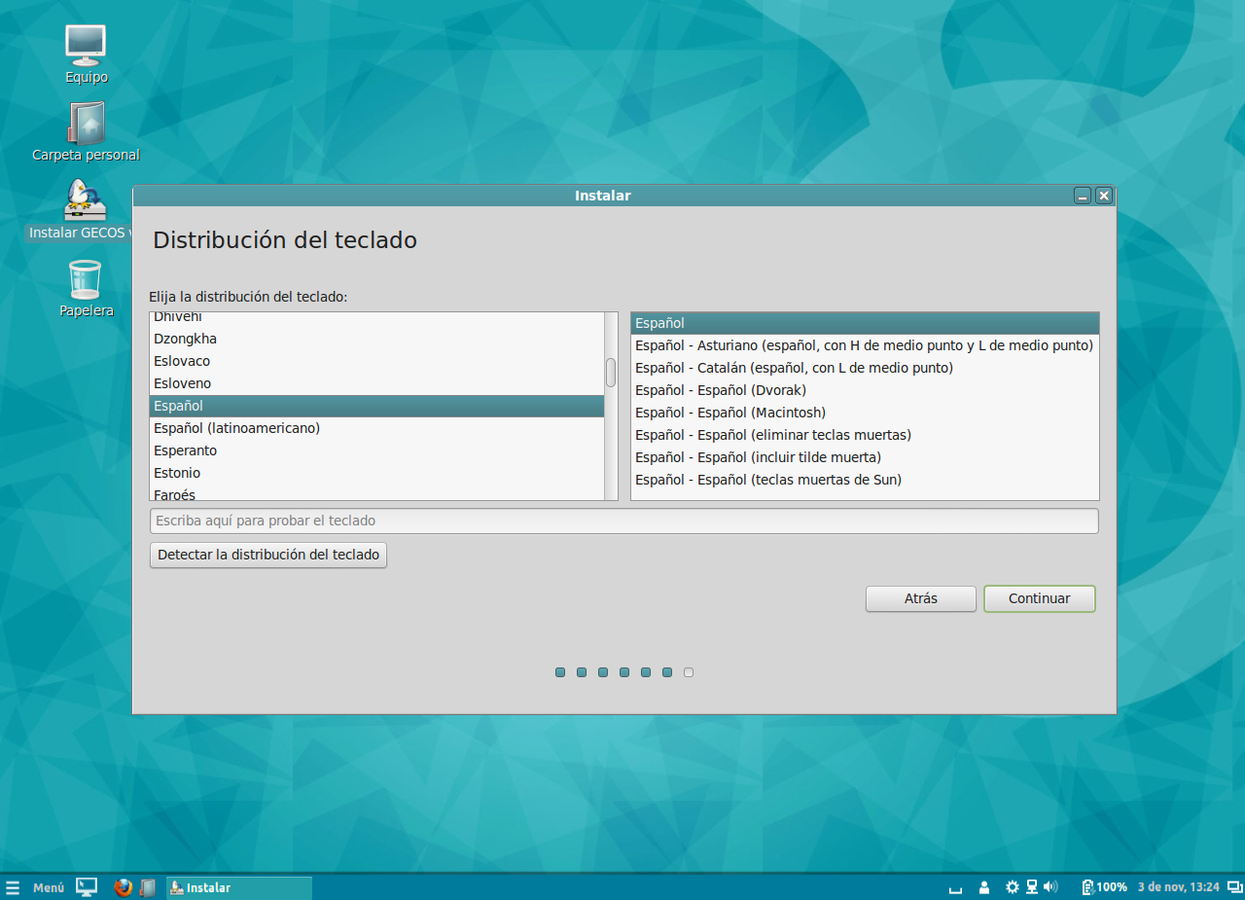Image resolution: width=1245 pixels, height=900 pixels.
Task: Click the settings gear icon in tray
Action: point(1012,887)
